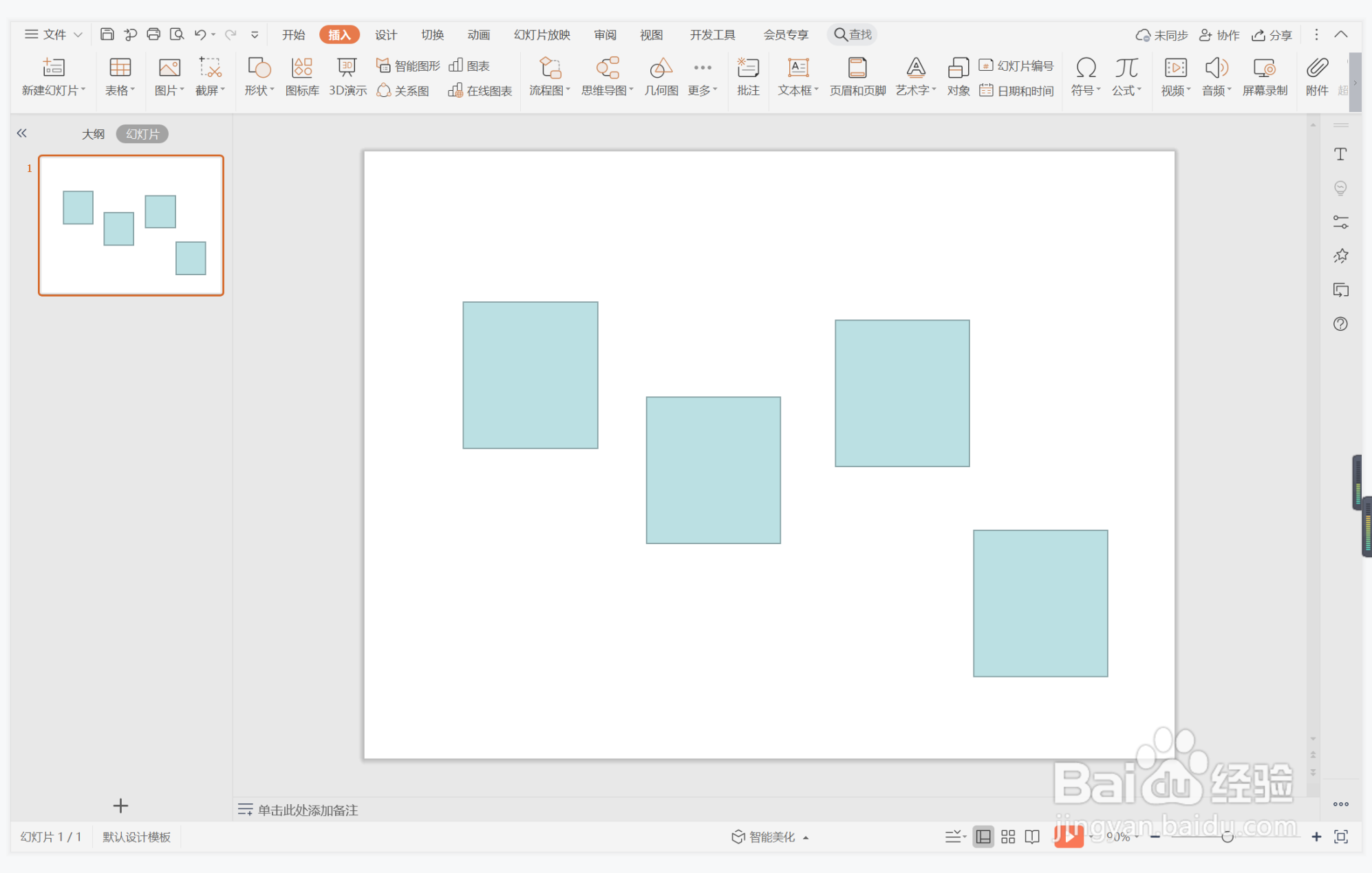Insert a comment with 批注 icon
Image resolution: width=1372 pixels, height=873 pixels.
[x=747, y=68]
